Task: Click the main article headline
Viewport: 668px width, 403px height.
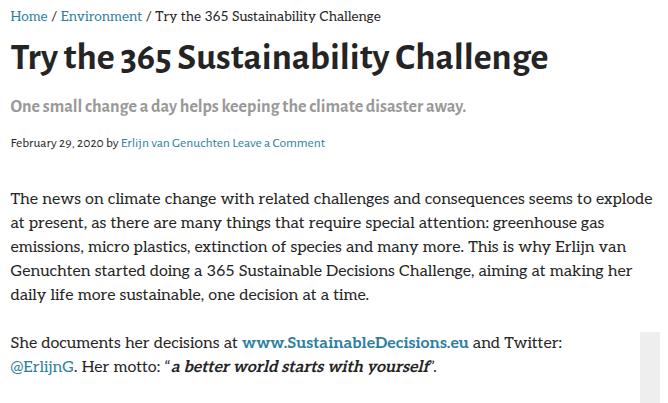Action: [x=279, y=57]
